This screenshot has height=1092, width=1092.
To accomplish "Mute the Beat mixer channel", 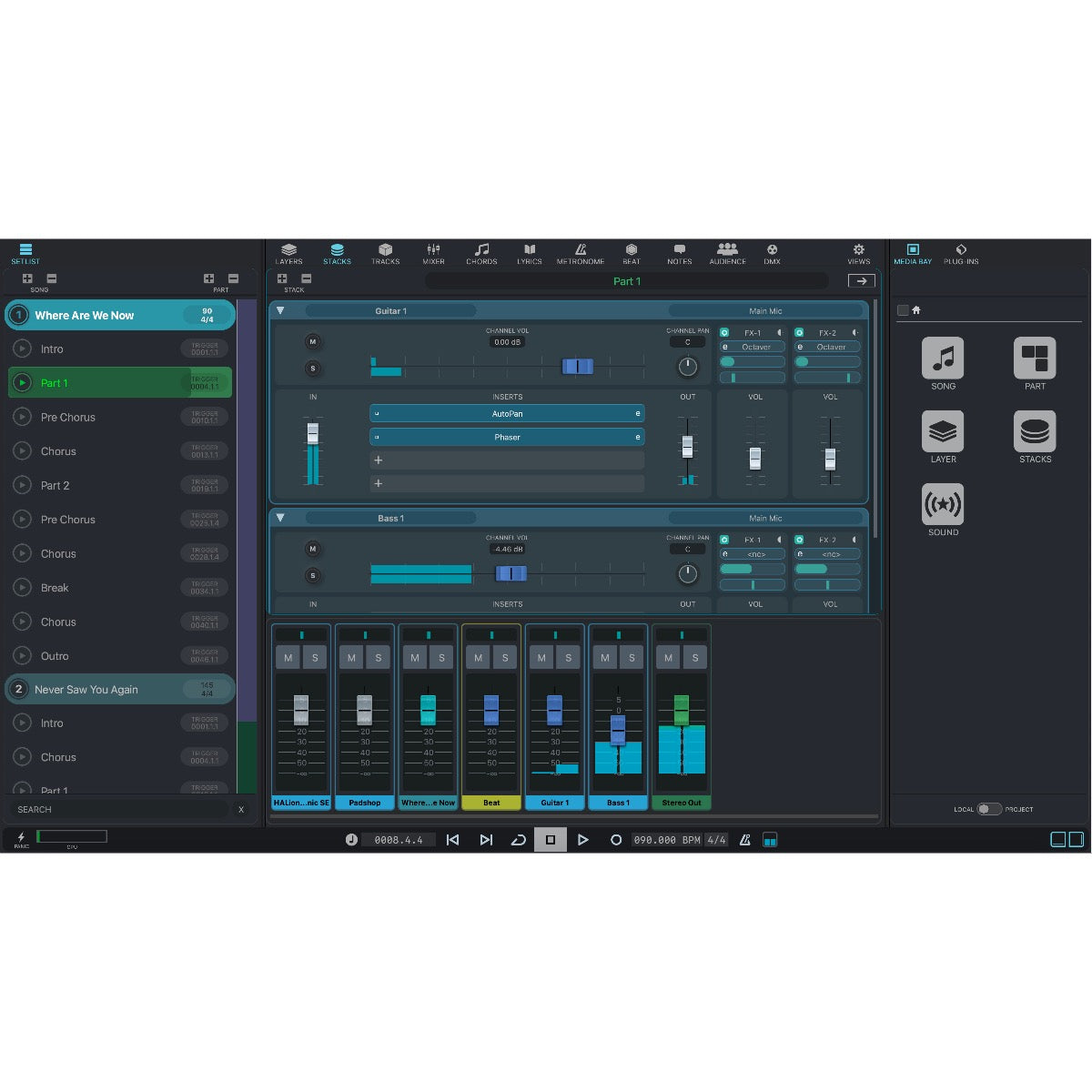I will tap(478, 657).
